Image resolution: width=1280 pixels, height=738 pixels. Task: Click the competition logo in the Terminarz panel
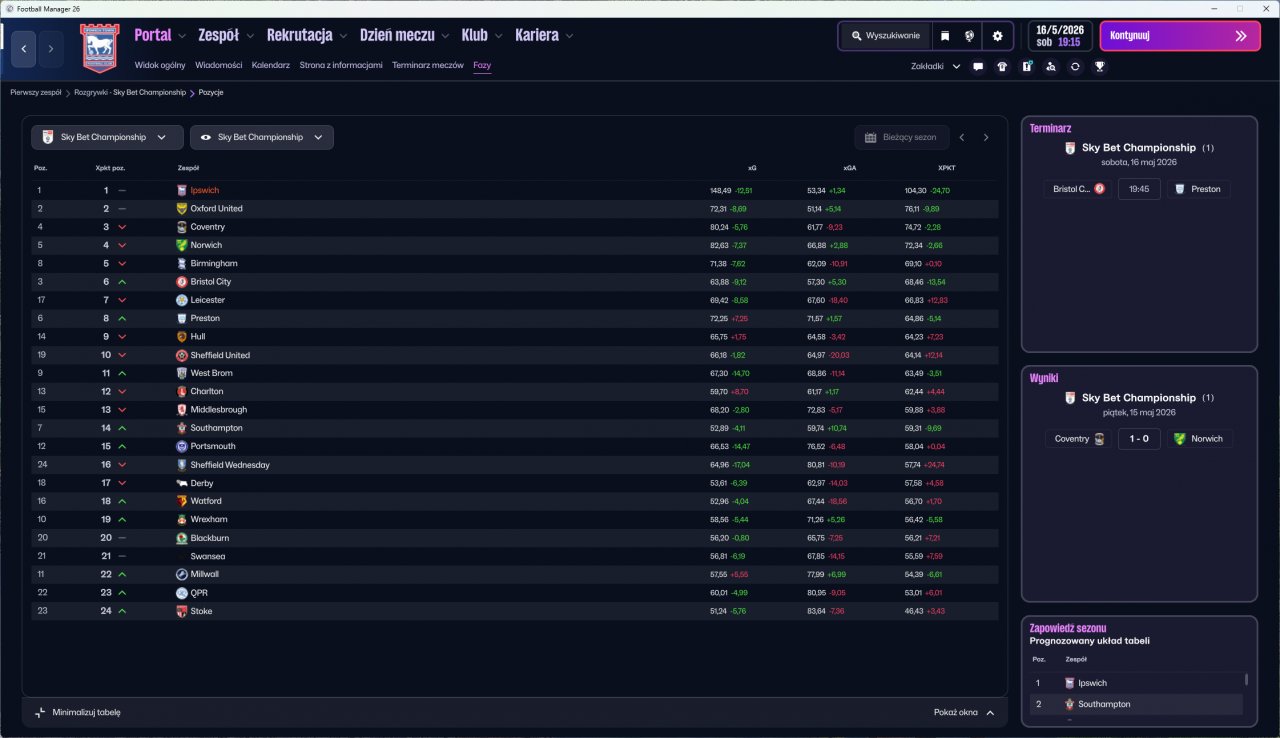pos(1070,148)
